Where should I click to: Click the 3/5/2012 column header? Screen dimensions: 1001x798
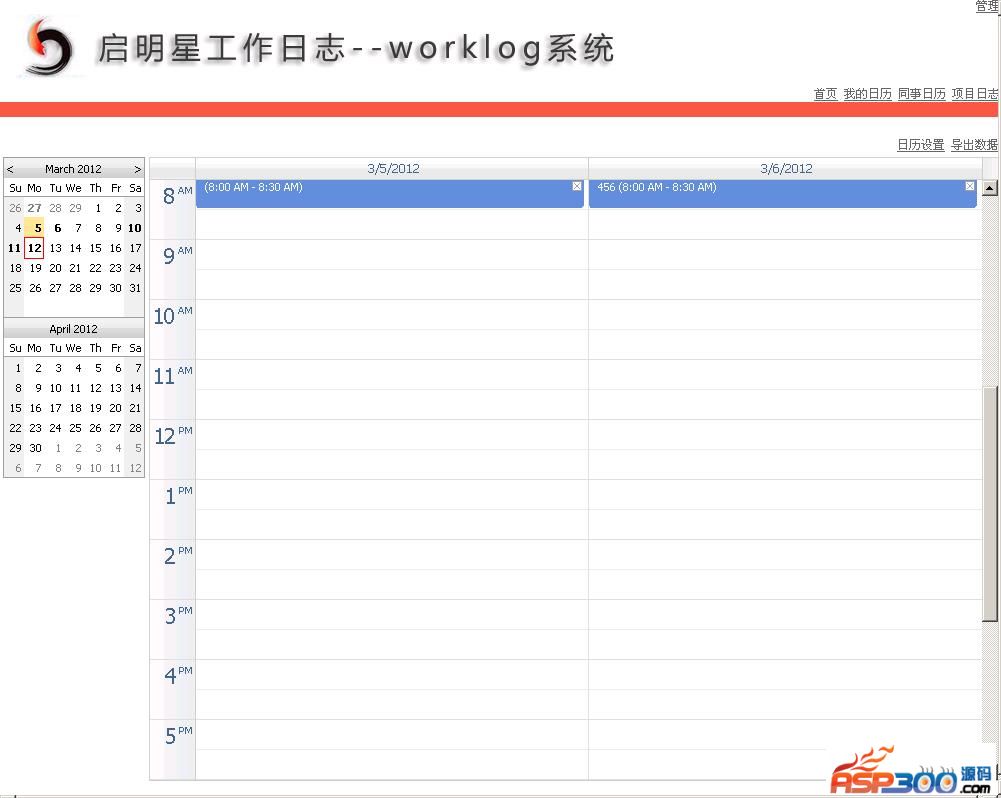393,169
